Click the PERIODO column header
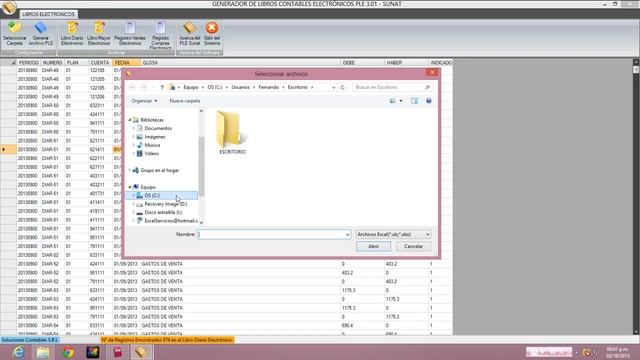This screenshot has width=640, height=360. click(29, 63)
